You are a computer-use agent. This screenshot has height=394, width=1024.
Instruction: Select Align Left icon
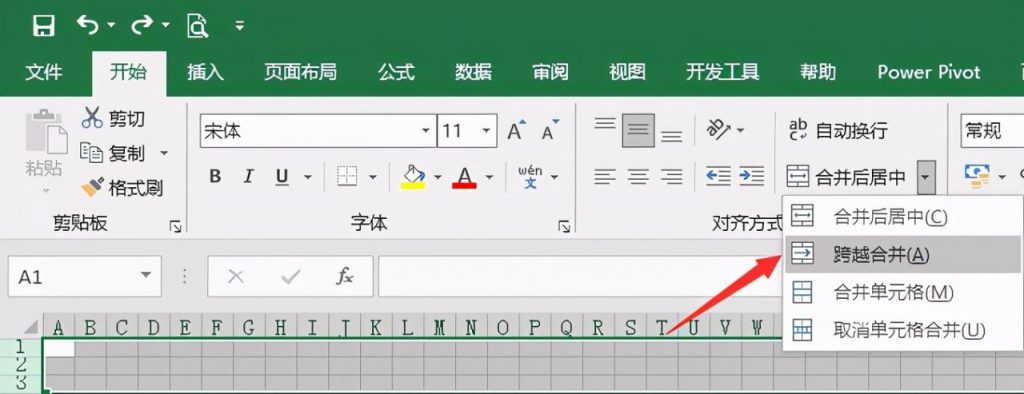click(x=605, y=176)
